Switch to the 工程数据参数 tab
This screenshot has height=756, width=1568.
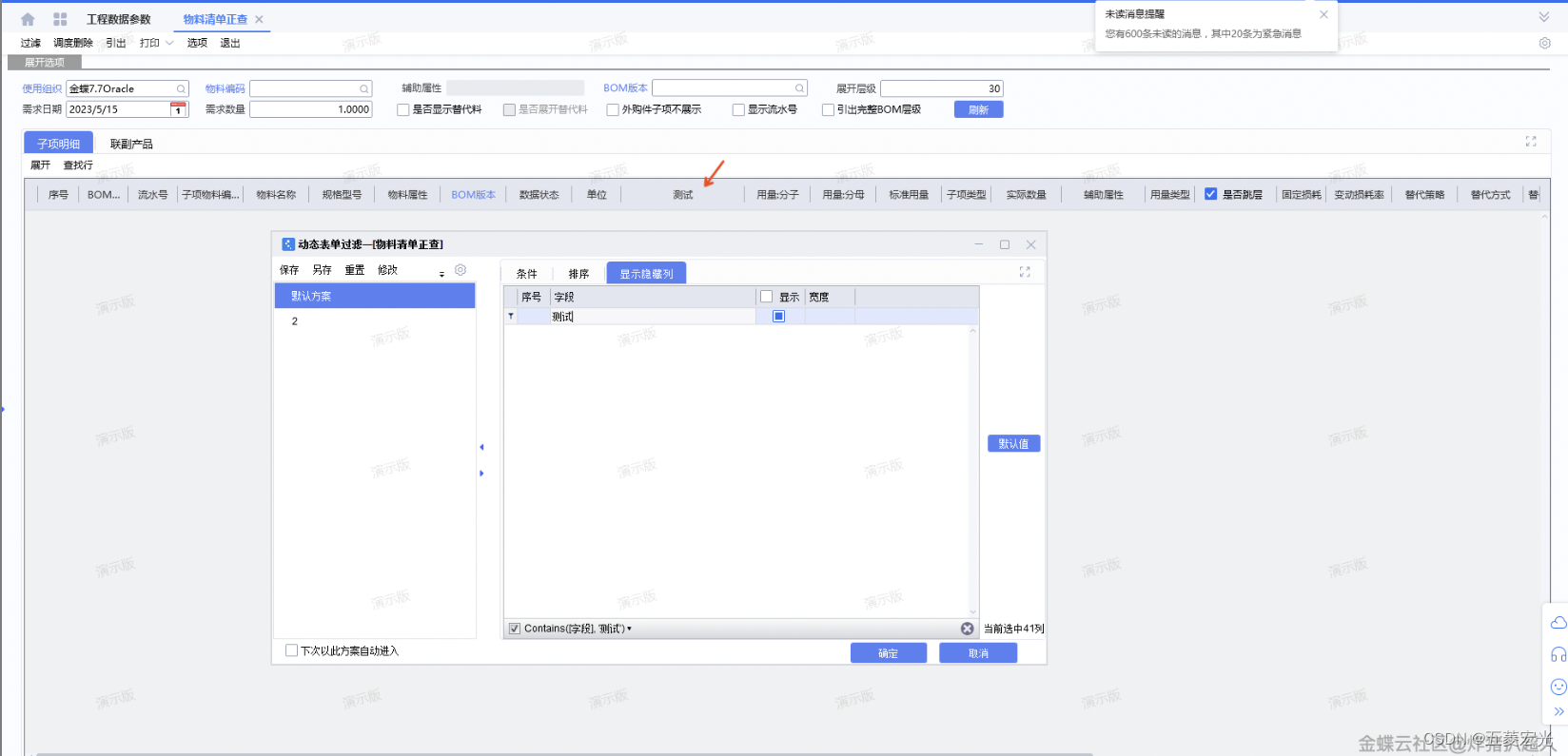coord(119,19)
